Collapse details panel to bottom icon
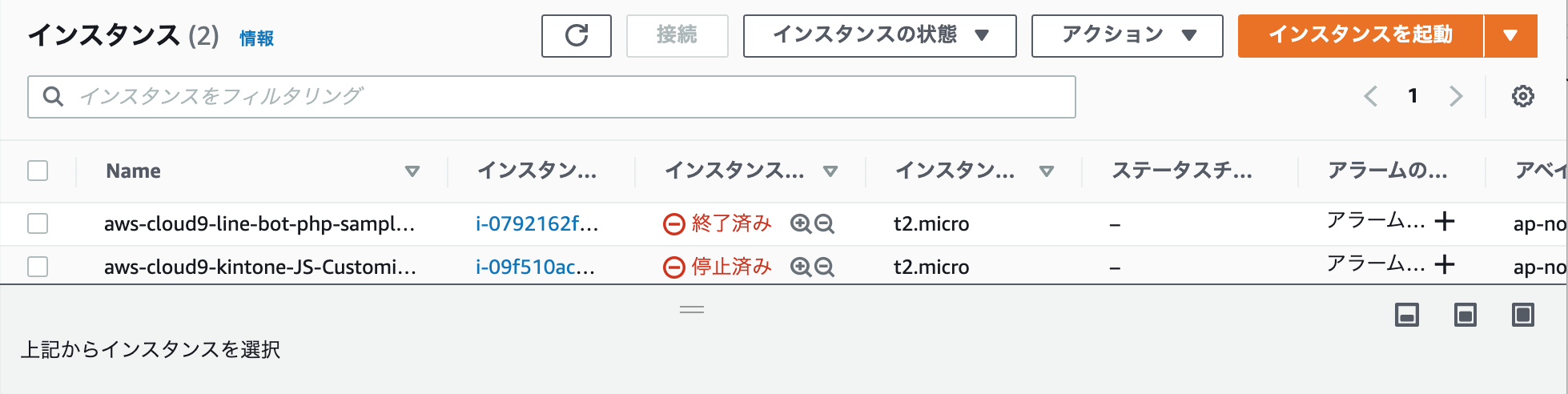Image resolution: width=1568 pixels, height=394 pixels. point(1407,315)
